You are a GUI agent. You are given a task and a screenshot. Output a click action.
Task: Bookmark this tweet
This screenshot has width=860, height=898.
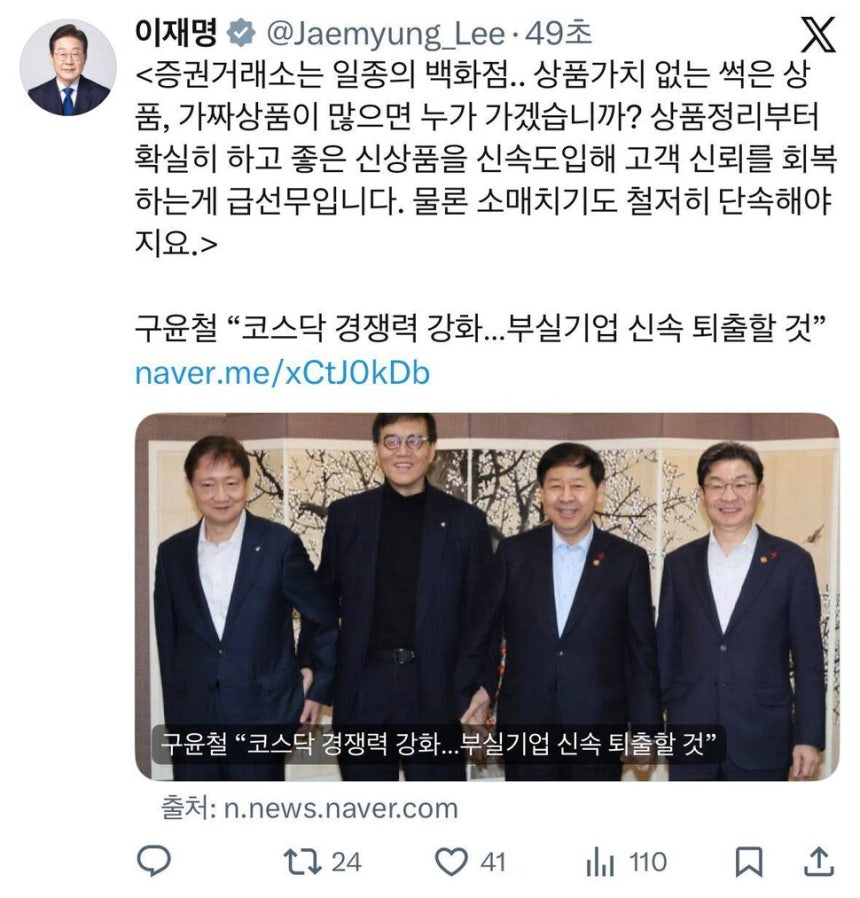(x=749, y=862)
